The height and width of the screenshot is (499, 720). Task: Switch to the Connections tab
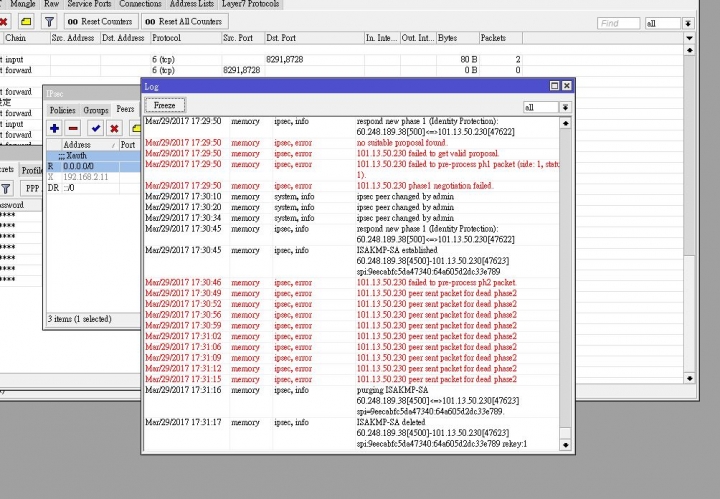pos(140,4)
